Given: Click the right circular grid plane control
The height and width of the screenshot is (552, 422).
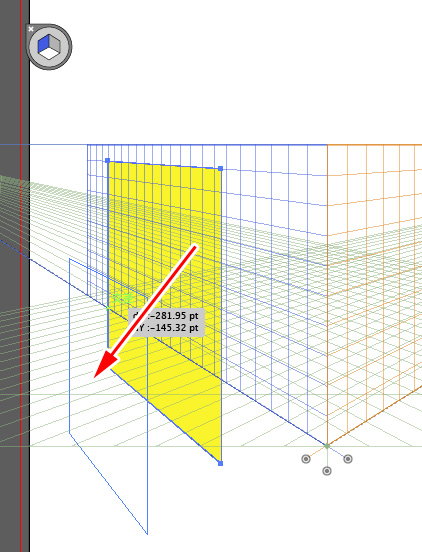Looking at the screenshot, I should point(348,459).
